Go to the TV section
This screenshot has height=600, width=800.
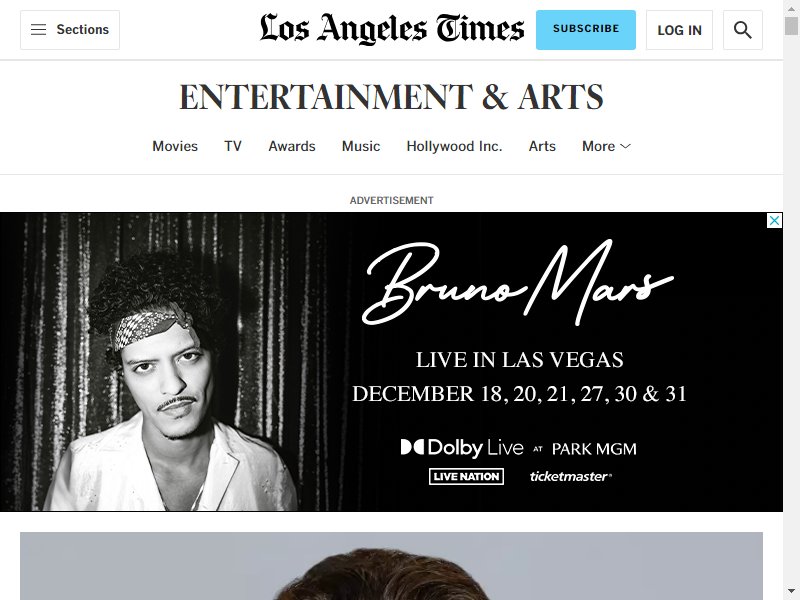click(233, 146)
